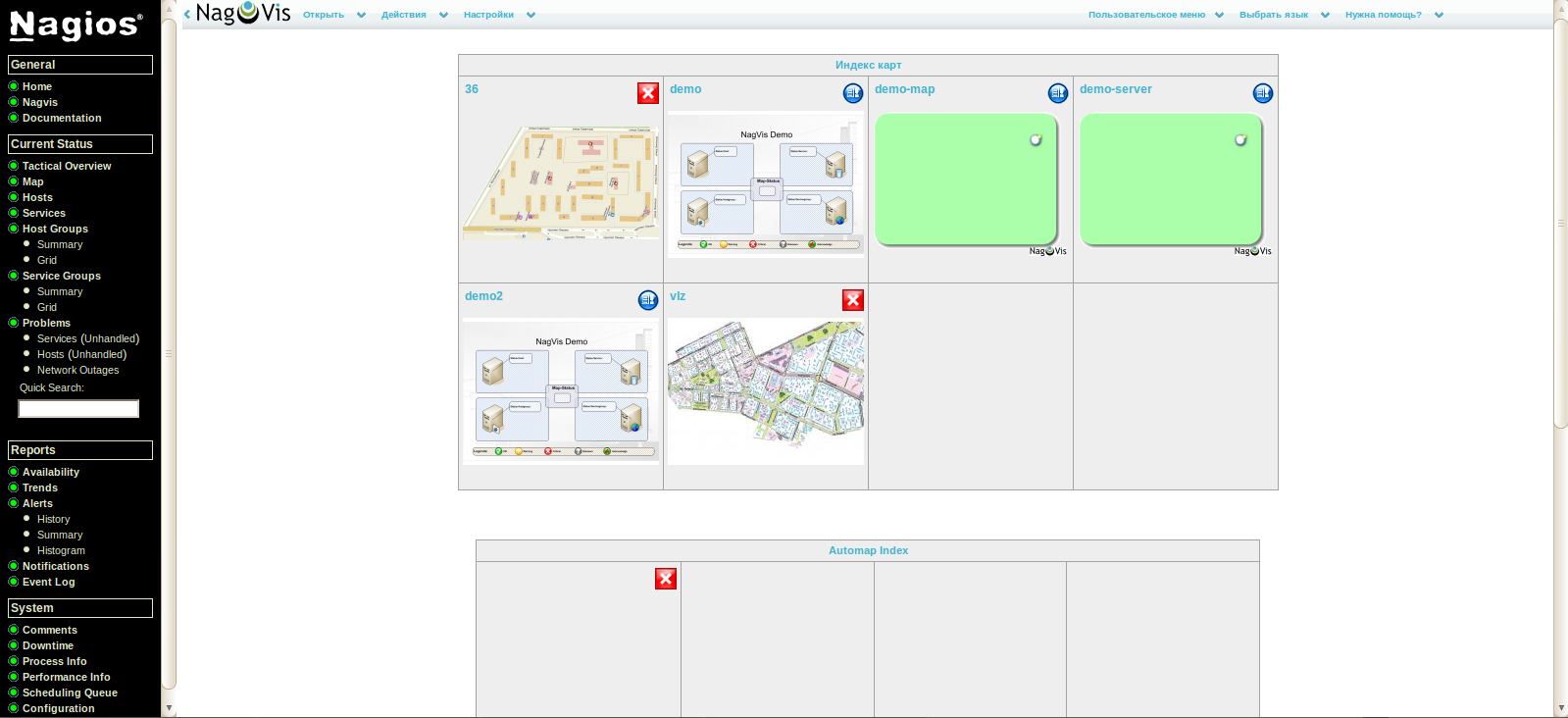Open the map titled 36
This screenshot has width=1568, height=718.
click(x=472, y=89)
